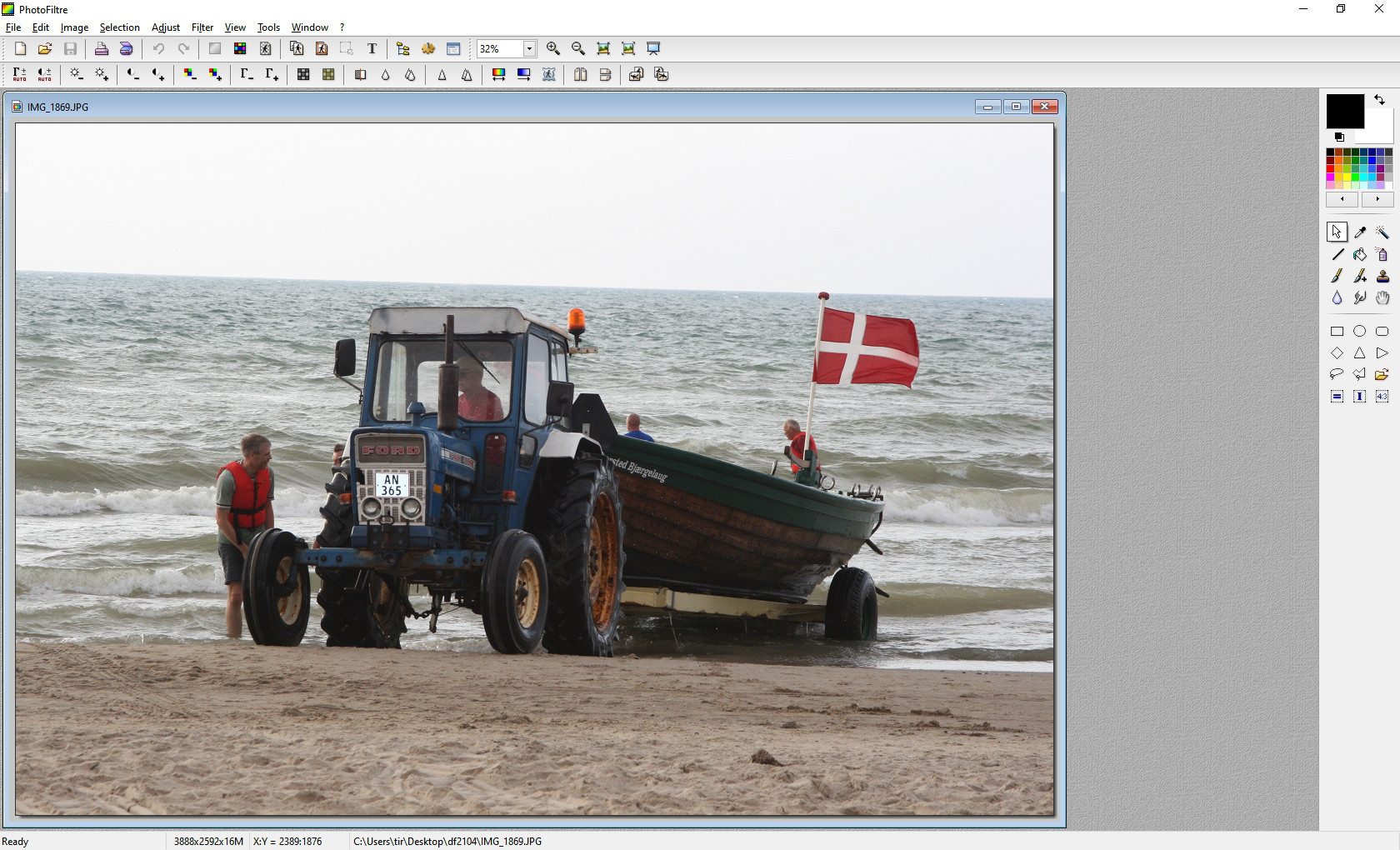Choose the Fill paint bucket tool

pos(1360,254)
